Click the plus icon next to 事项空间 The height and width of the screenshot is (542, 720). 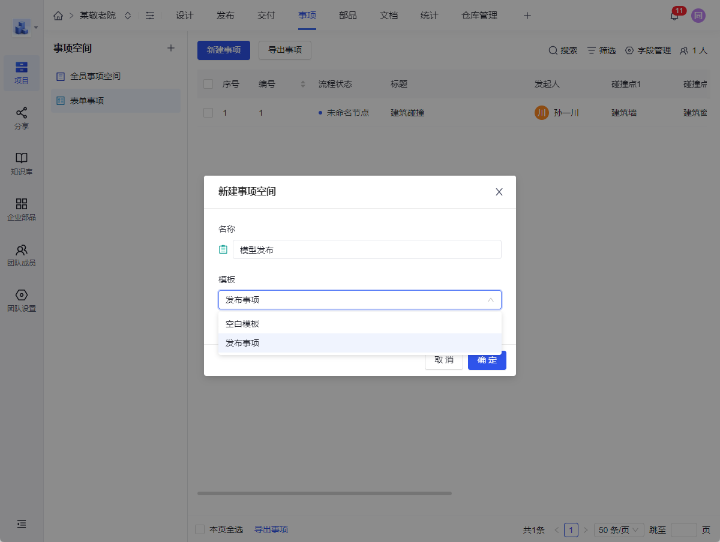[x=170, y=48]
